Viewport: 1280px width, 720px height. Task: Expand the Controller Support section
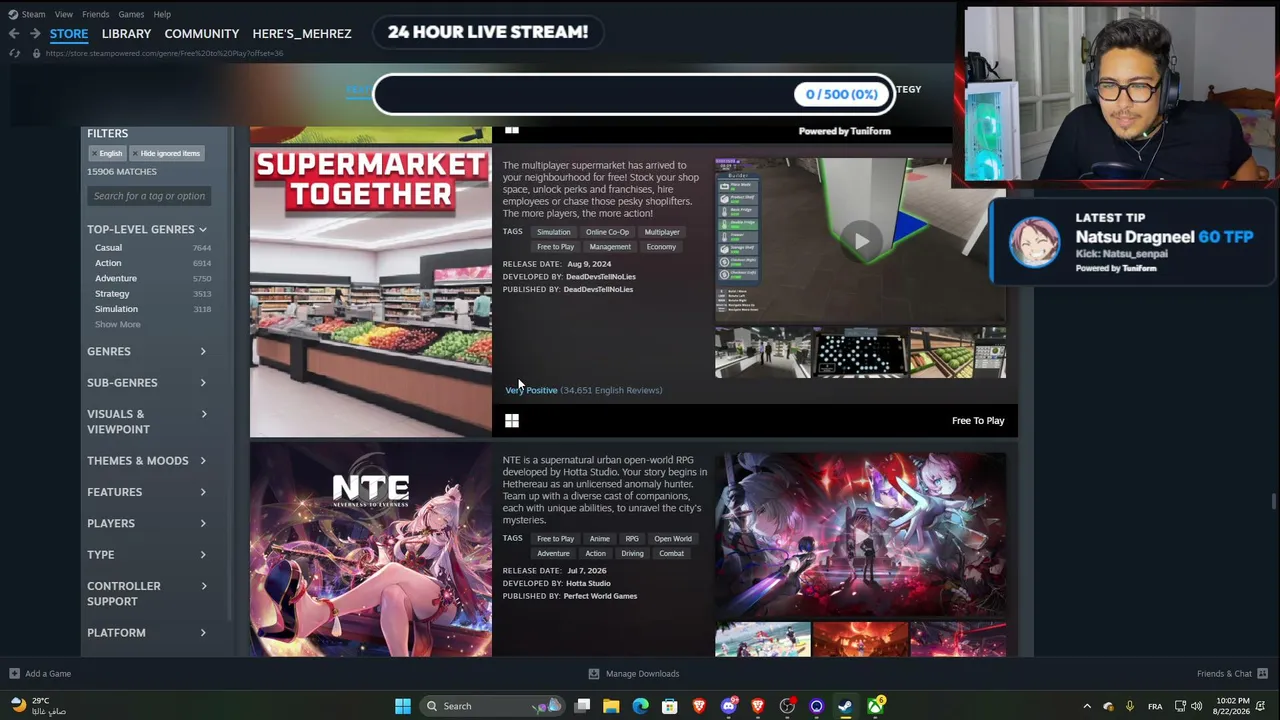tap(147, 594)
